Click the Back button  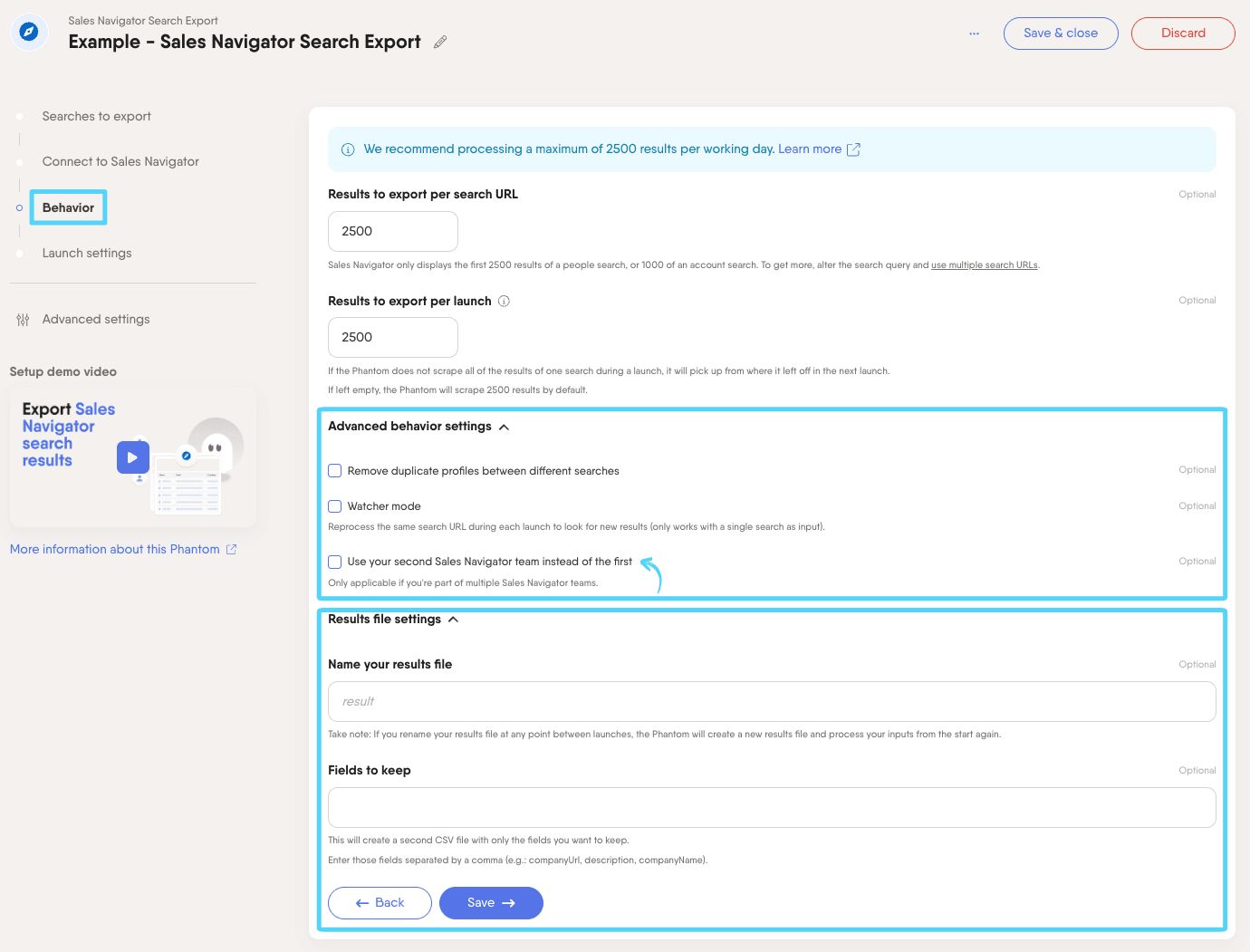(380, 903)
